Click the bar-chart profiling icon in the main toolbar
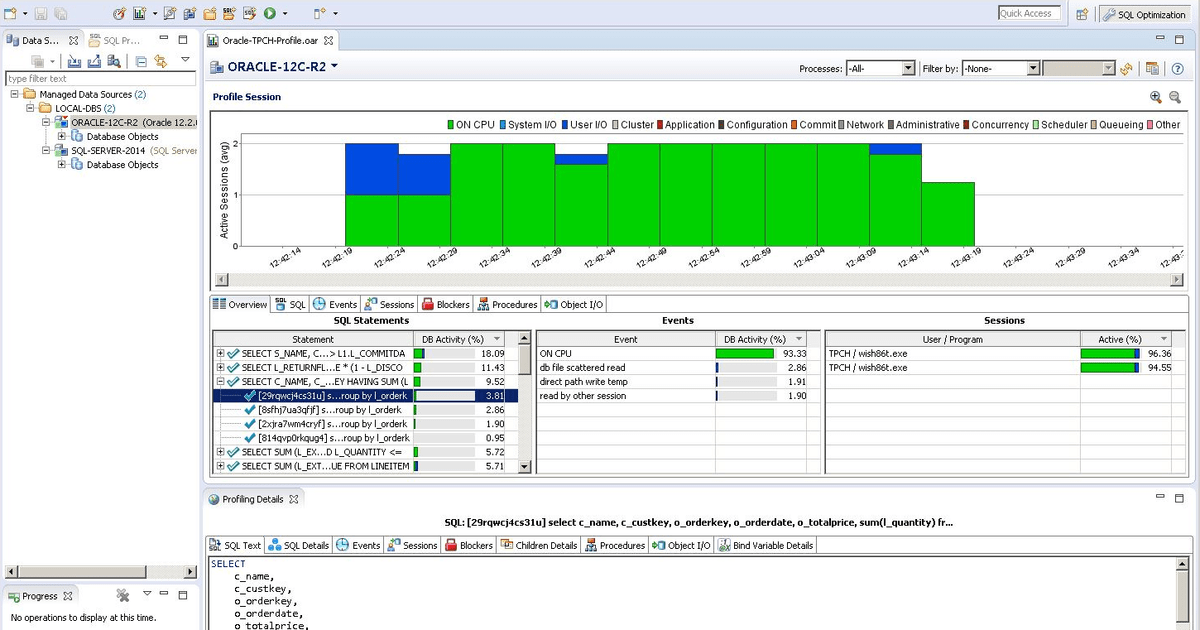Image resolution: width=1200 pixels, height=630 pixels. pyautogui.click(x=138, y=14)
